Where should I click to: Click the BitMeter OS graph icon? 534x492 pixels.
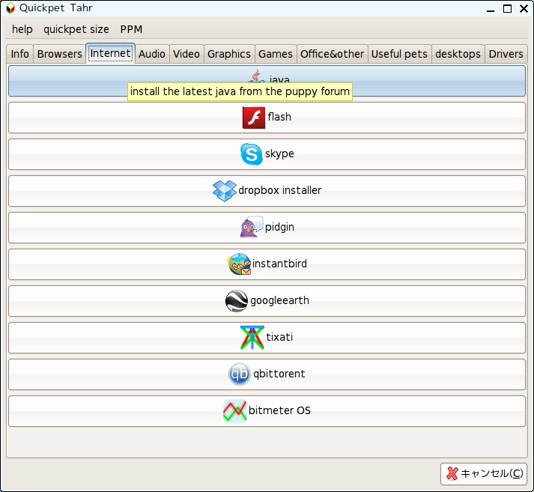(235, 411)
